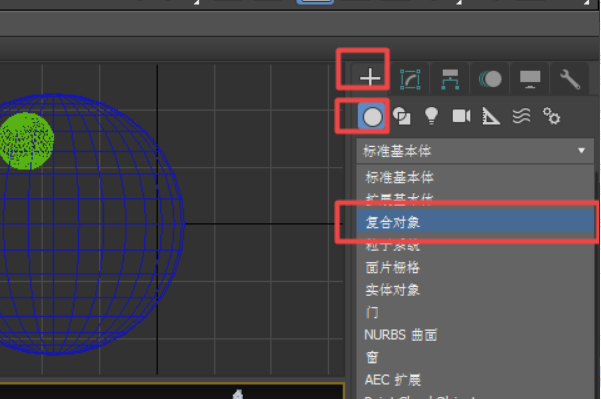This screenshot has width=601, height=399.
Task: Select the Geometry category icon
Action: (x=372, y=116)
